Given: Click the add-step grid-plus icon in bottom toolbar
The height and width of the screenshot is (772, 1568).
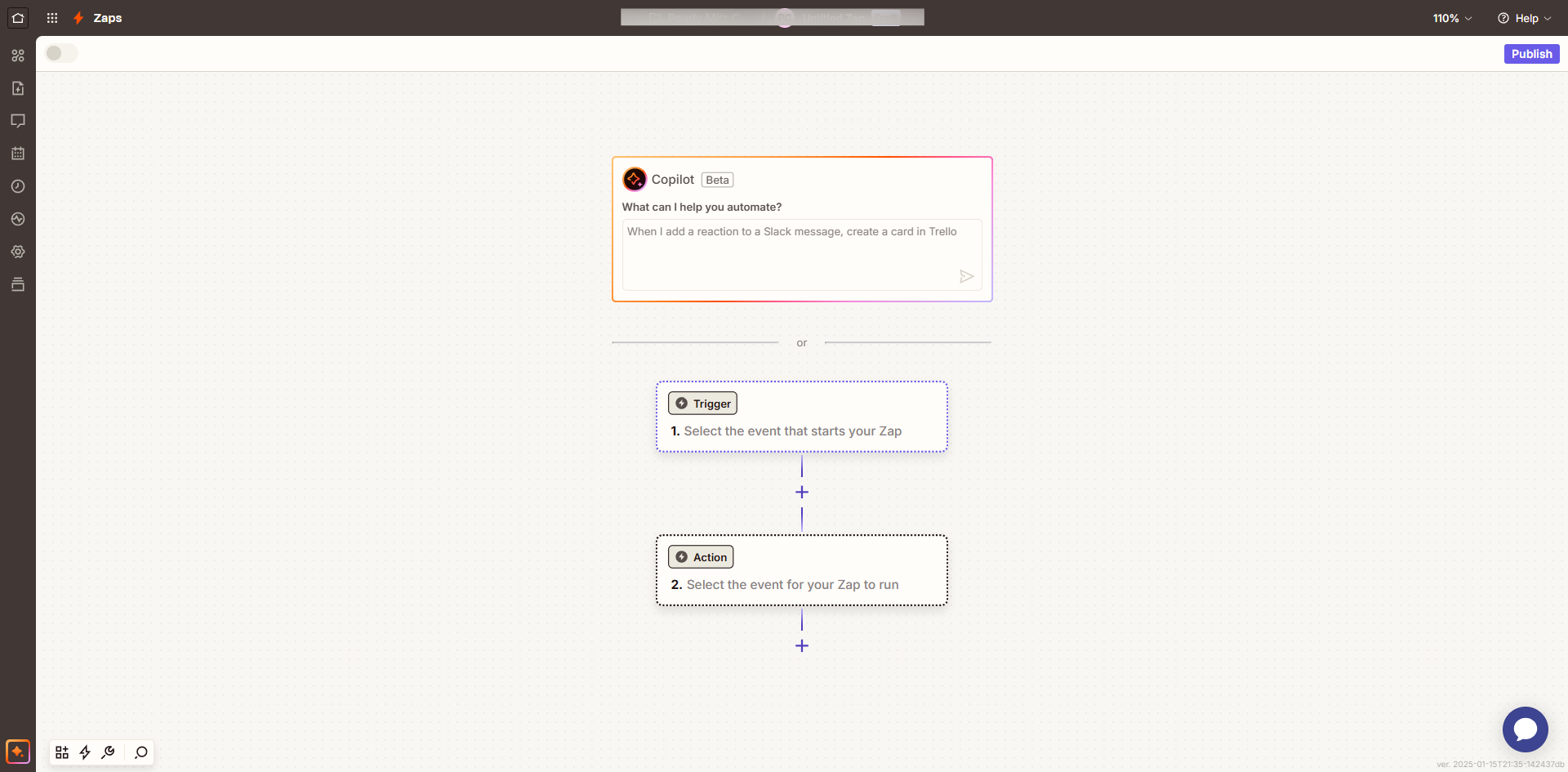Looking at the screenshot, I should (62, 752).
